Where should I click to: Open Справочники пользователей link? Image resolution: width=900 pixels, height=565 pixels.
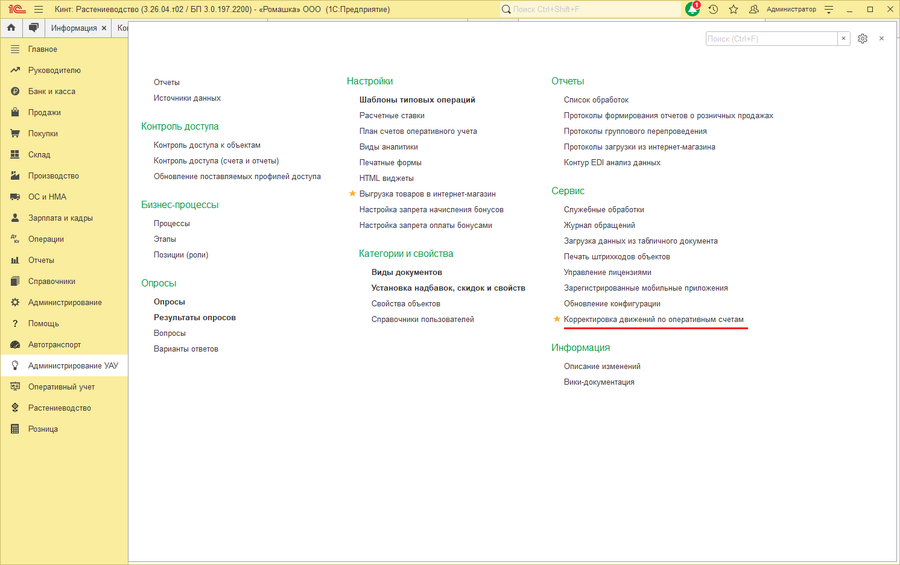click(423, 319)
